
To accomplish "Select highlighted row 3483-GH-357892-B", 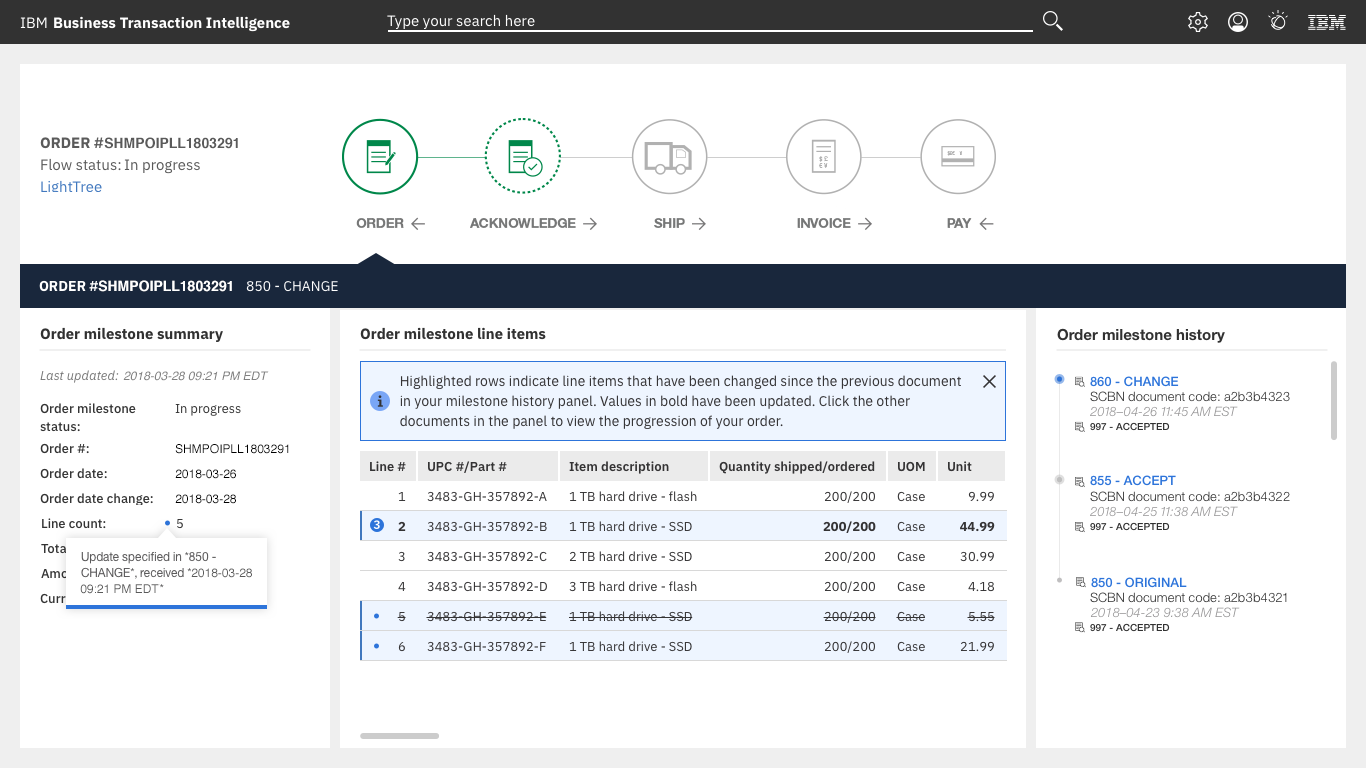I will (x=683, y=526).
